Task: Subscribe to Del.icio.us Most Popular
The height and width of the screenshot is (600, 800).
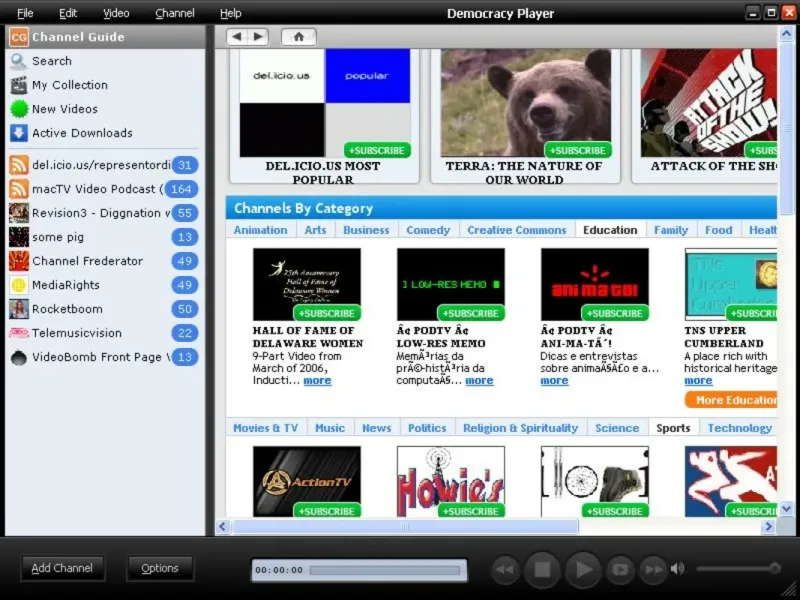Action: pos(377,151)
